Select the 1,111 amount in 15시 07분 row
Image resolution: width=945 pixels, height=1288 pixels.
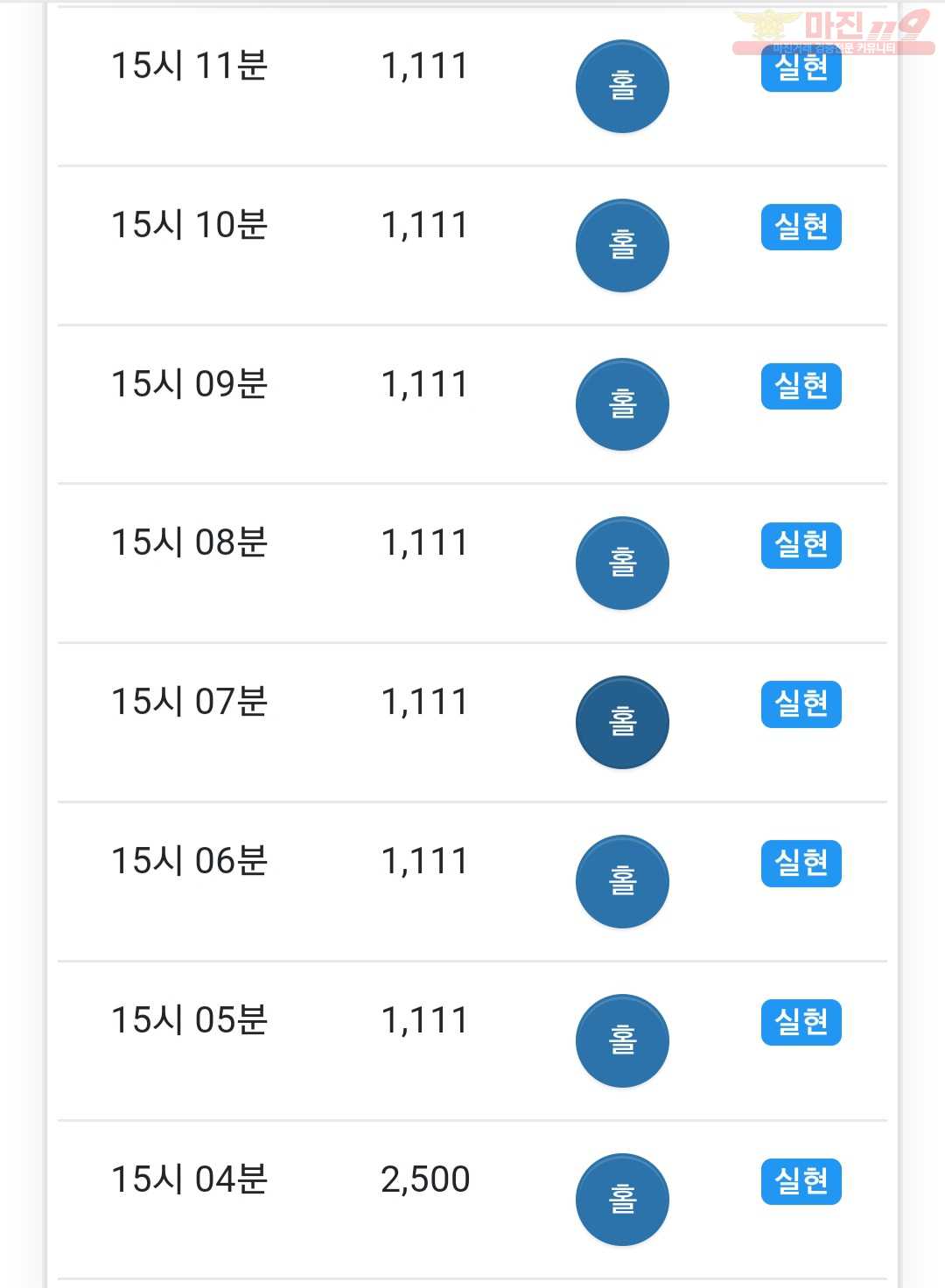(x=424, y=702)
